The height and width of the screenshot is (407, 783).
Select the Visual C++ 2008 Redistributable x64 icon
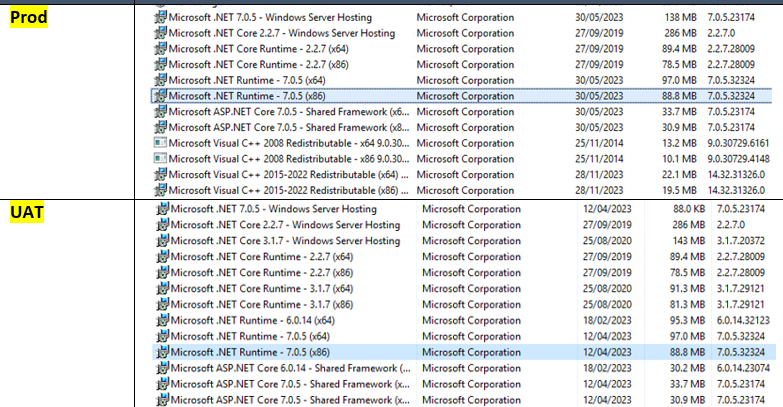[160, 143]
